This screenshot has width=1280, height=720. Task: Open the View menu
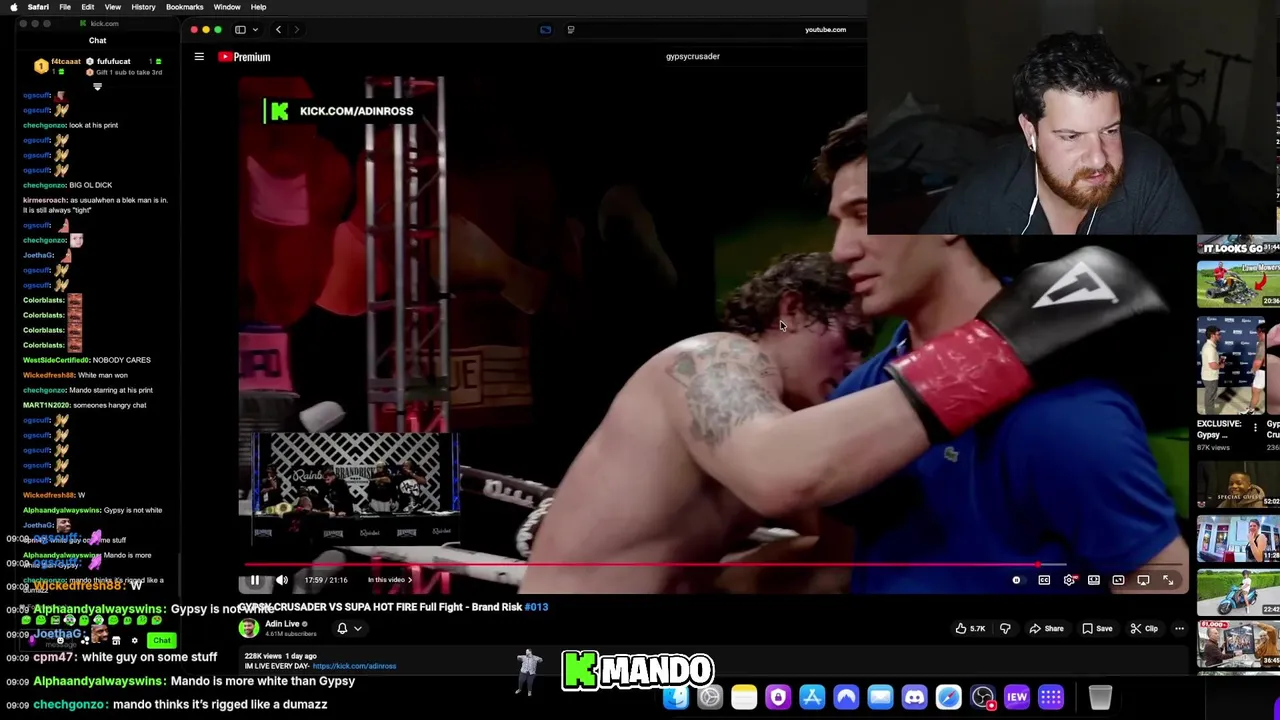click(x=113, y=7)
